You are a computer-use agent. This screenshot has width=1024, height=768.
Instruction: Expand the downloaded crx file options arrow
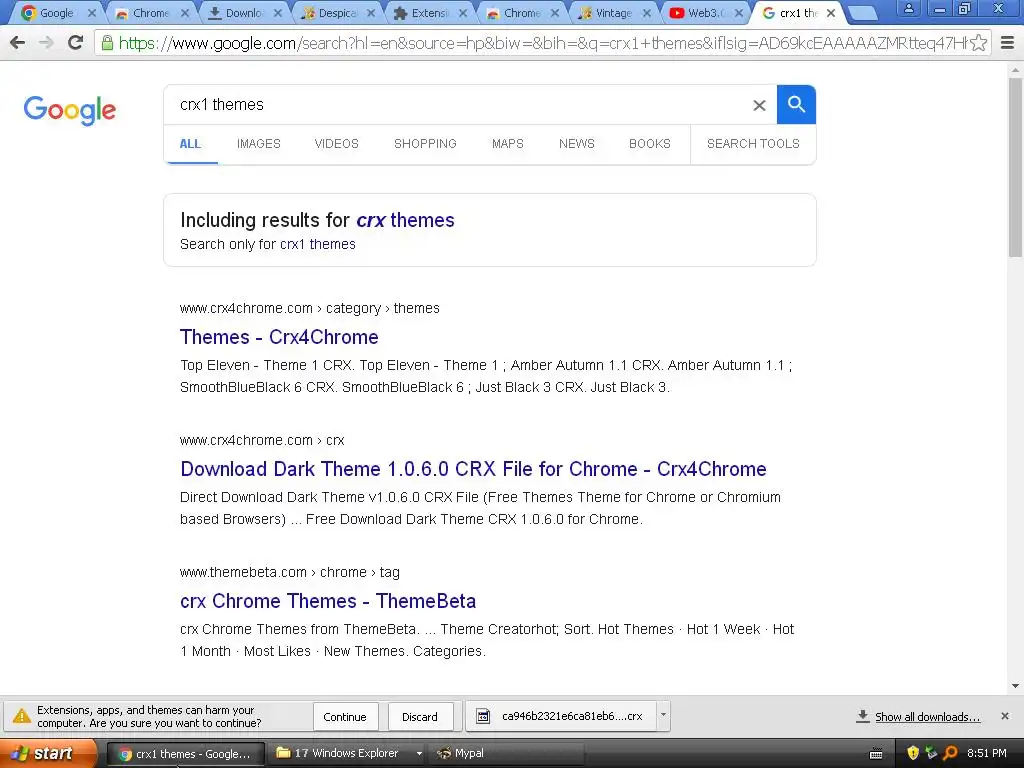tap(663, 716)
